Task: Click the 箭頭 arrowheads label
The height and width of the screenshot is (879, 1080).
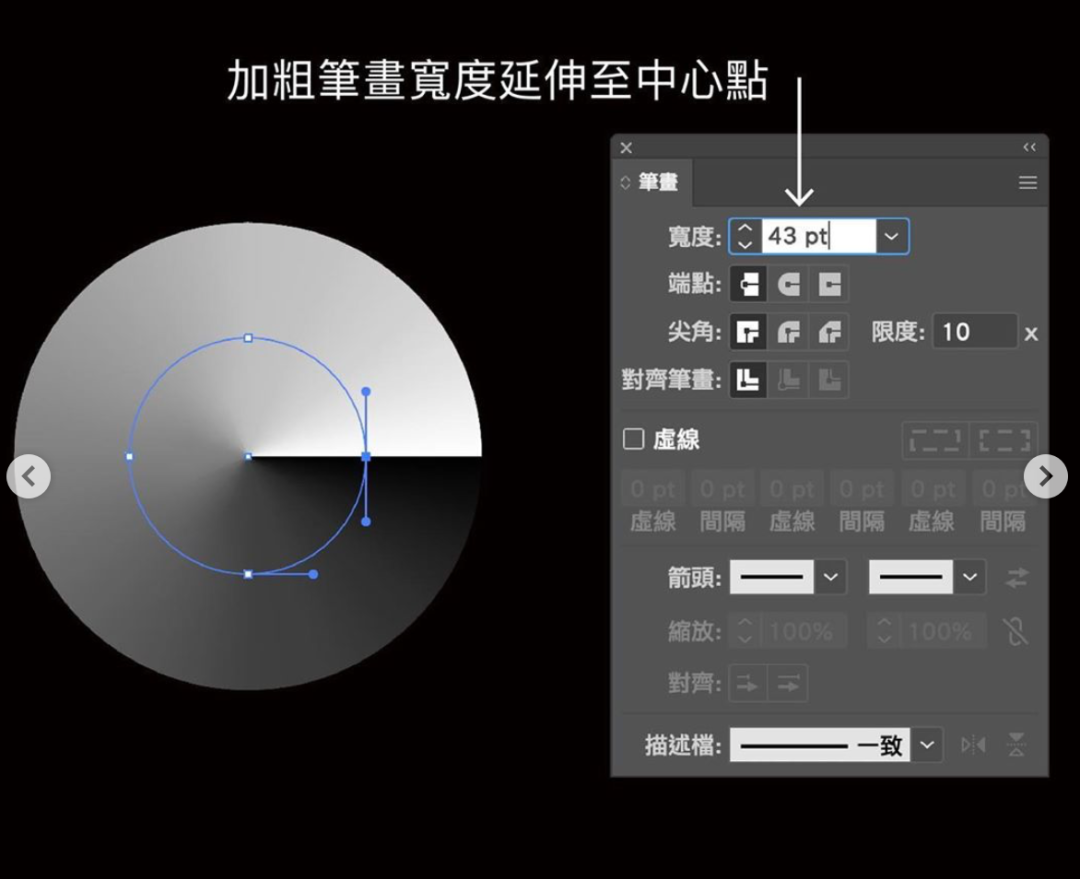Action: 694,577
